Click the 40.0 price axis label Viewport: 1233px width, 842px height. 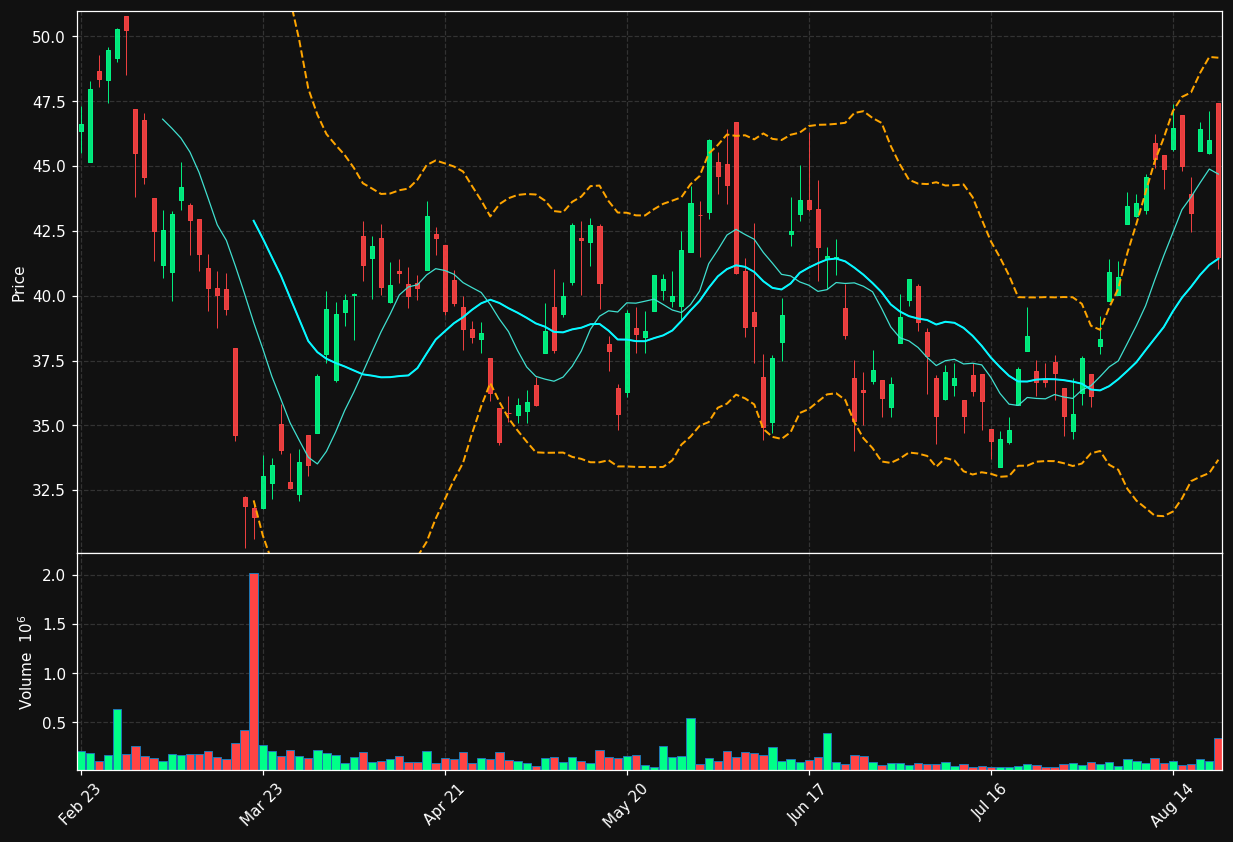[49, 297]
